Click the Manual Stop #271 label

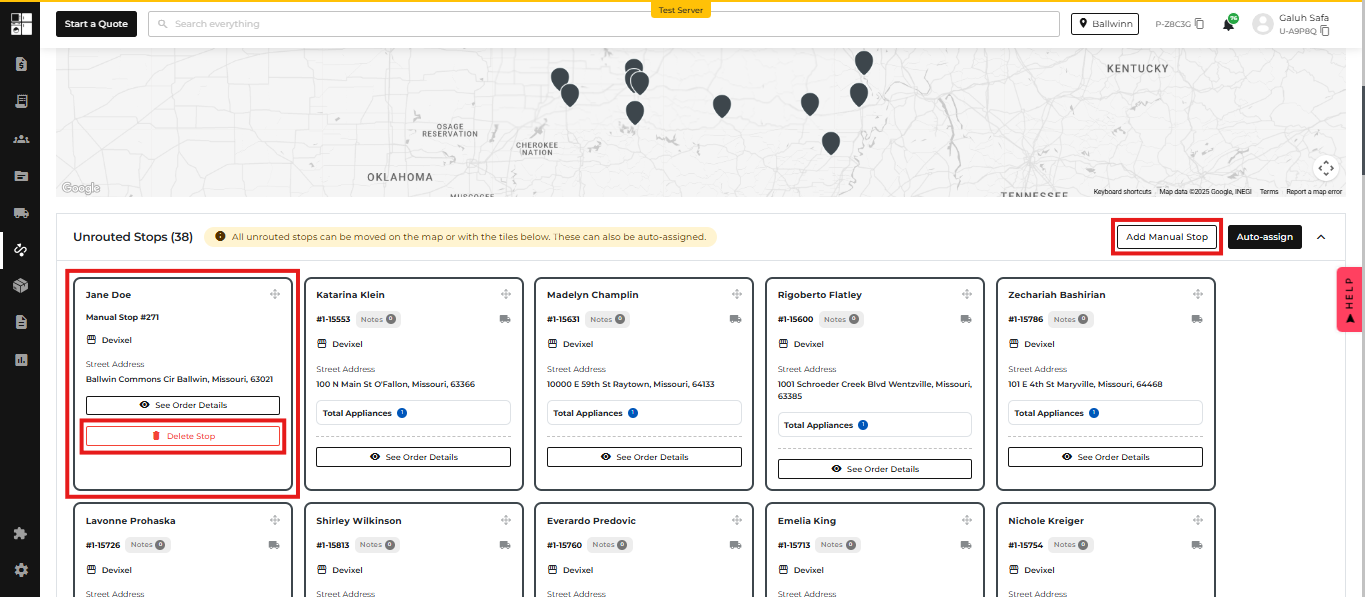(122, 317)
